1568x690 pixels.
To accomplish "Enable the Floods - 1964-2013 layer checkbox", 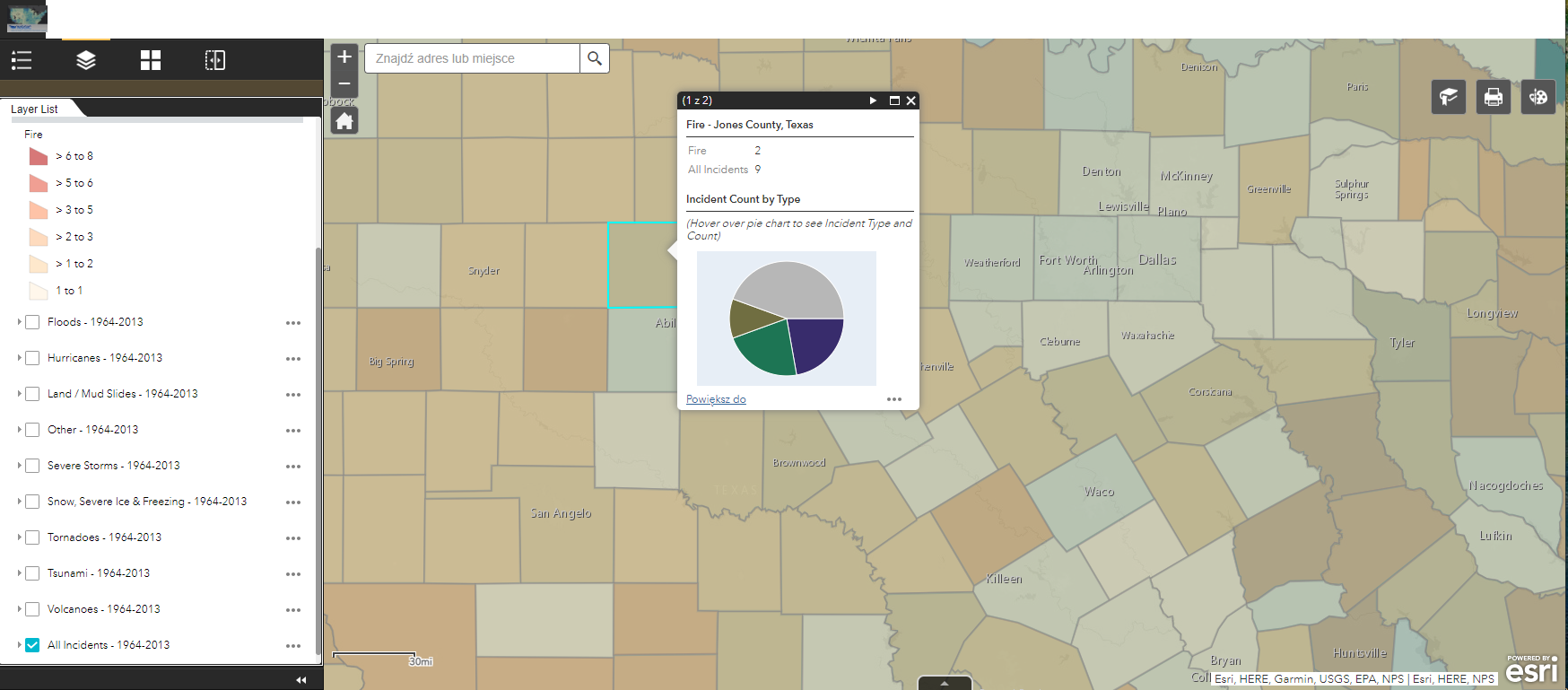I will [x=32, y=322].
